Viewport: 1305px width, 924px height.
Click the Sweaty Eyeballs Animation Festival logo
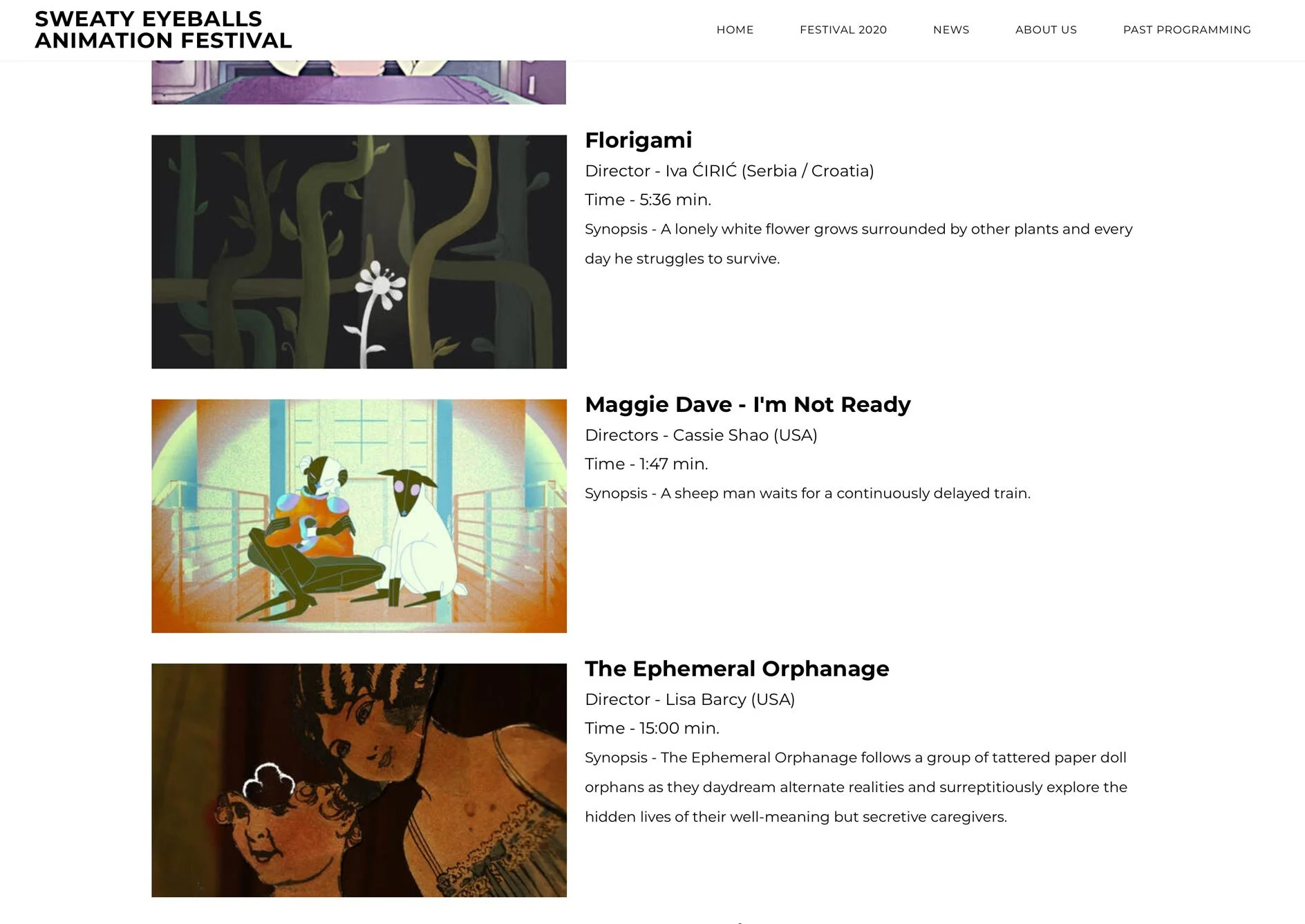163,30
